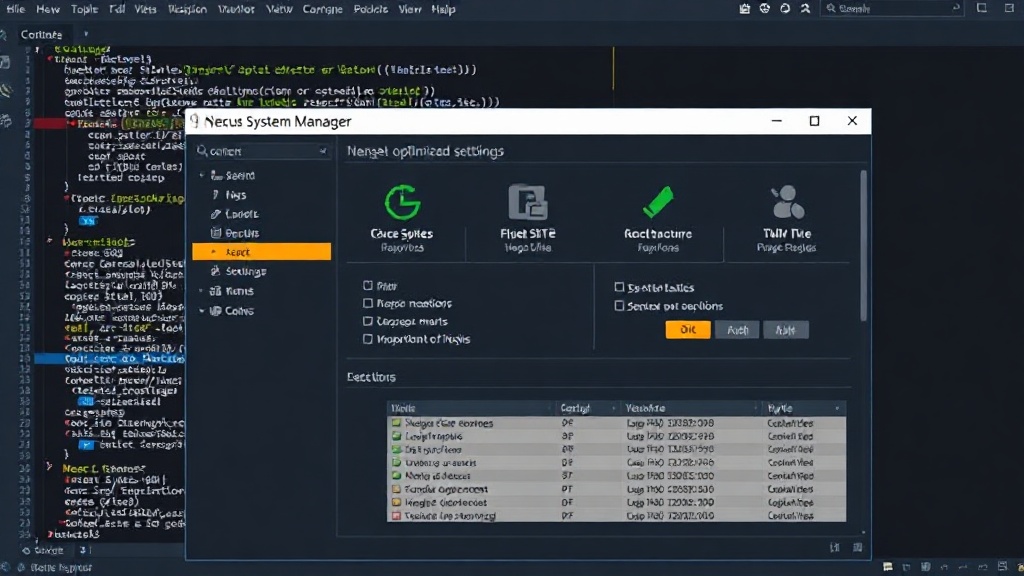Click the first column header of the table
Screen dimensions: 1024x576
tap(470, 408)
